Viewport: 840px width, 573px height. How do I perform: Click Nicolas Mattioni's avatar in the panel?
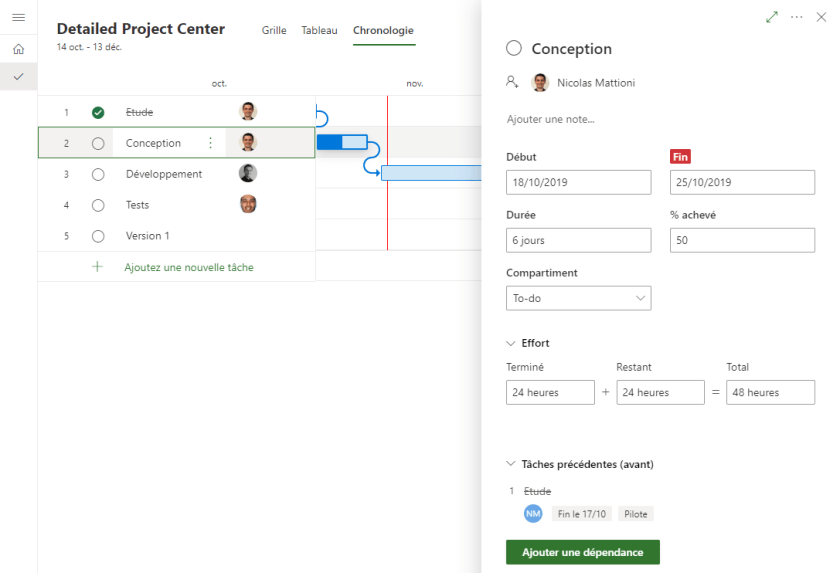[540, 83]
